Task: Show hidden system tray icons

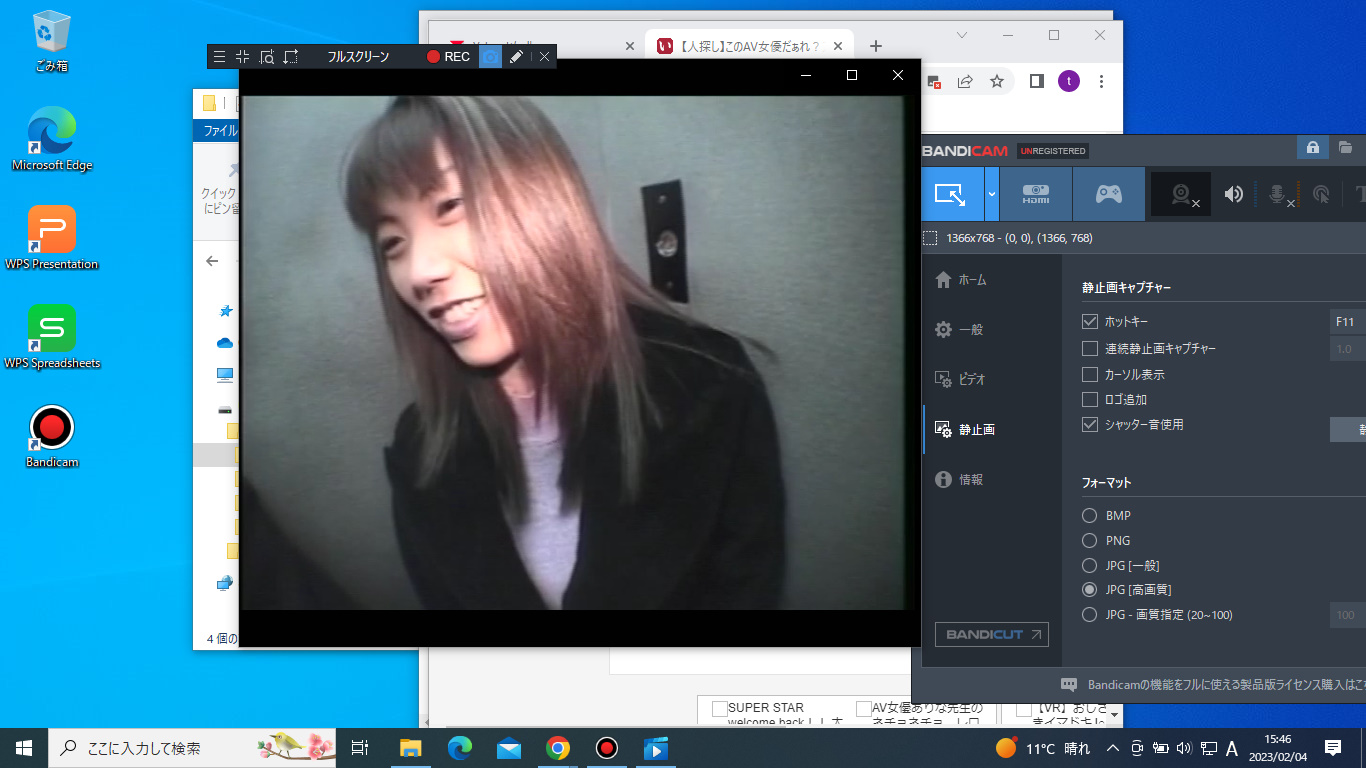Action: pos(1112,748)
